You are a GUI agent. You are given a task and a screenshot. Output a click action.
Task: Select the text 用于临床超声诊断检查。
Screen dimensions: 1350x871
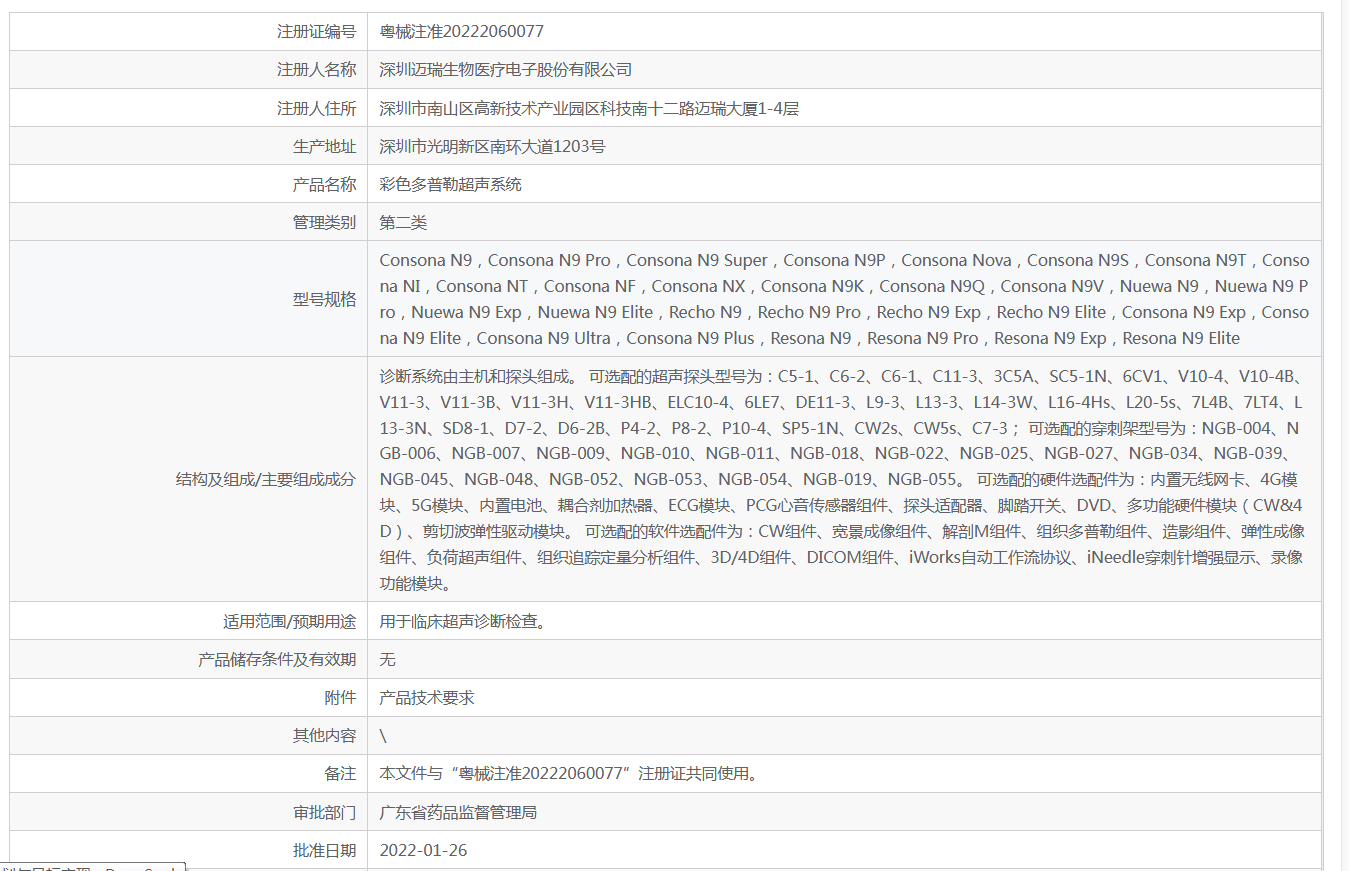pos(464,621)
